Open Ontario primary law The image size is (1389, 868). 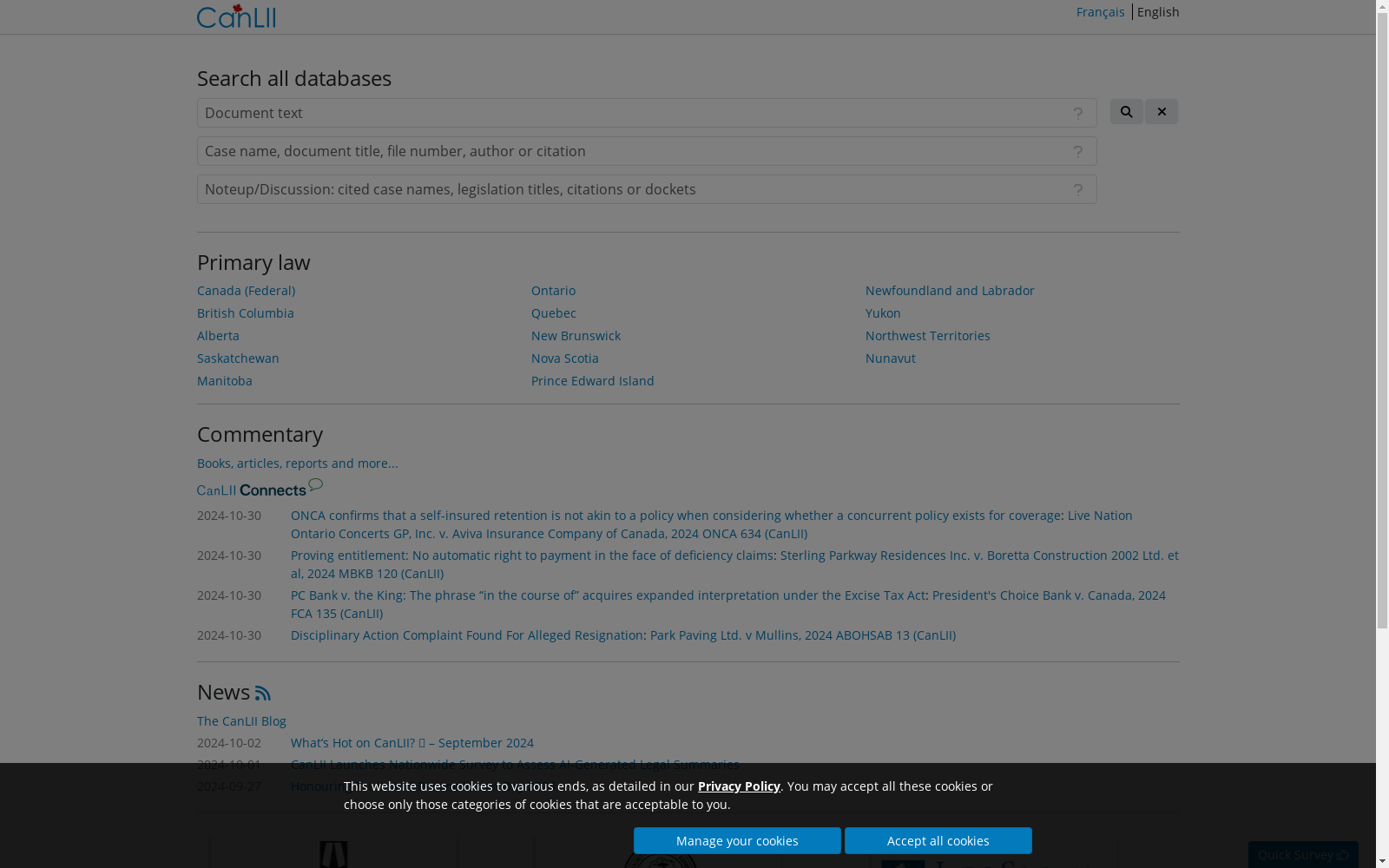[x=553, y=291]
